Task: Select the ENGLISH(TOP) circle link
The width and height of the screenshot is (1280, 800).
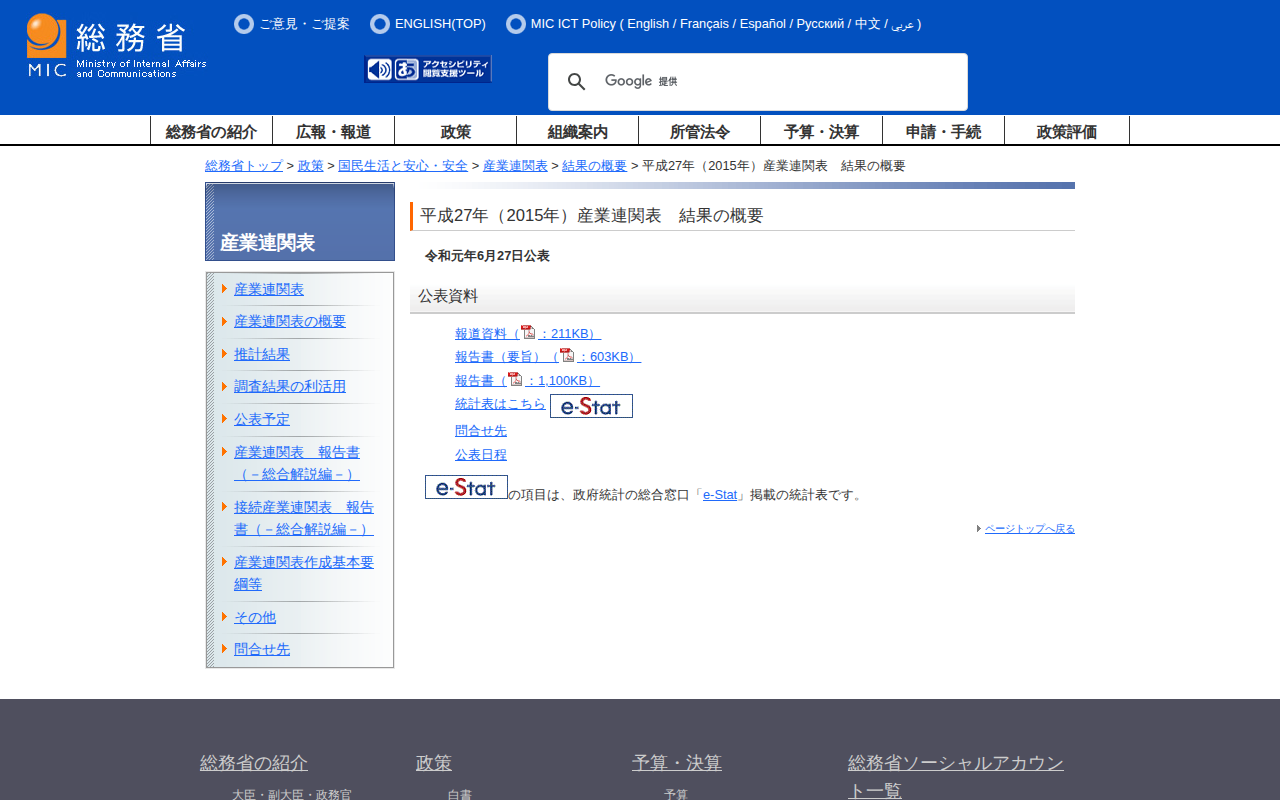Action: (x=380, y=24)
